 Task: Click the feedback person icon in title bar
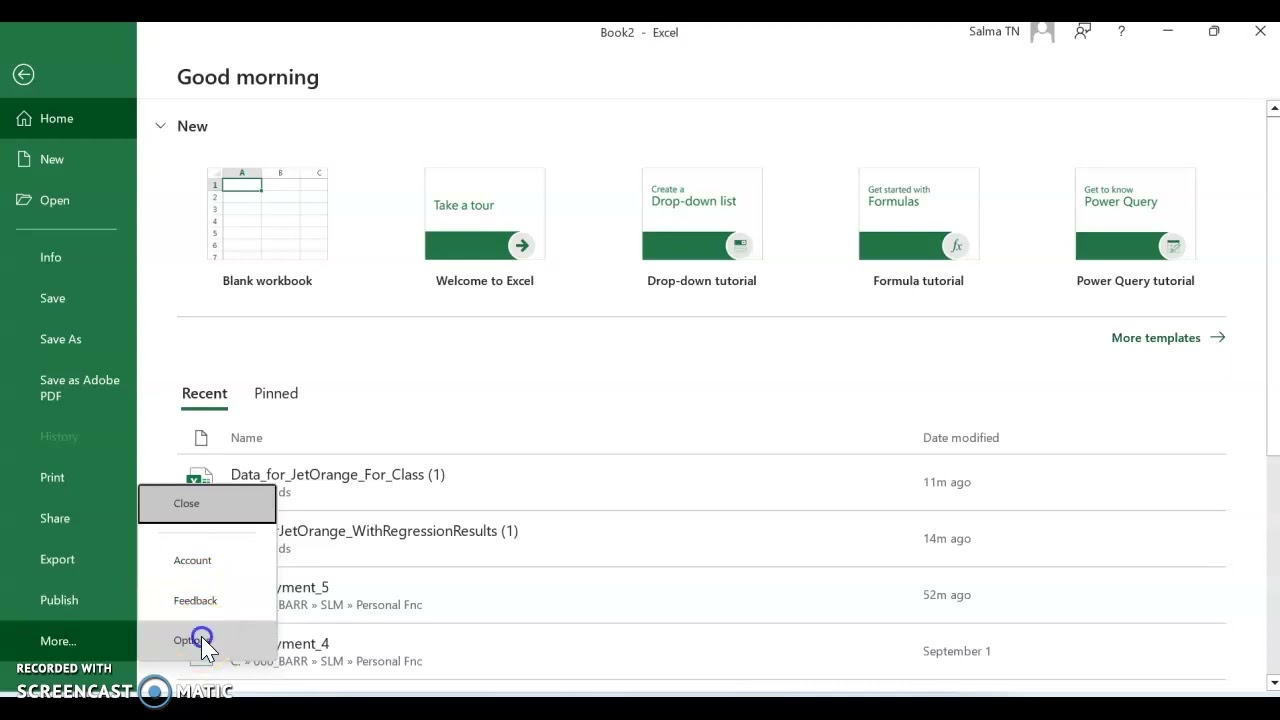[1082, 32]
